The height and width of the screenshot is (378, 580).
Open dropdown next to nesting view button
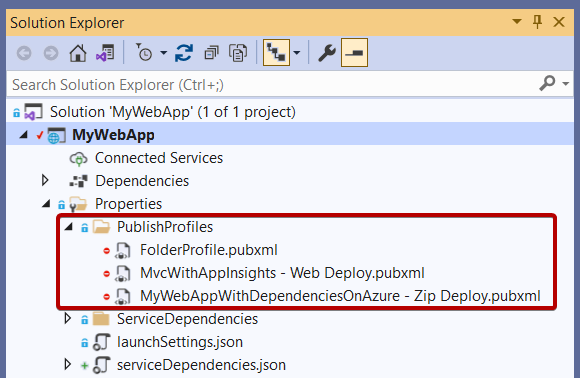(297, 53)
